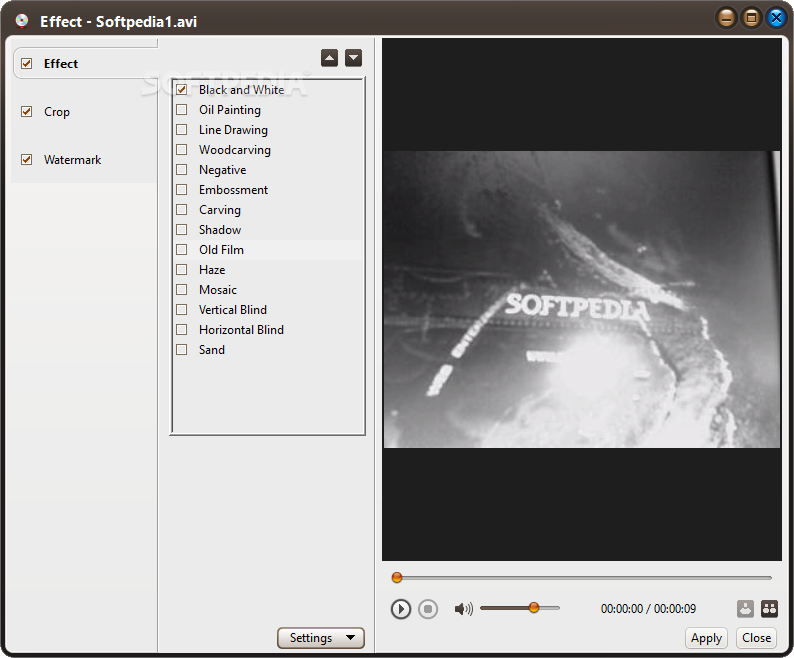Enable the Line Drawing effect
The image size is (794, 658).
(181, 130)
